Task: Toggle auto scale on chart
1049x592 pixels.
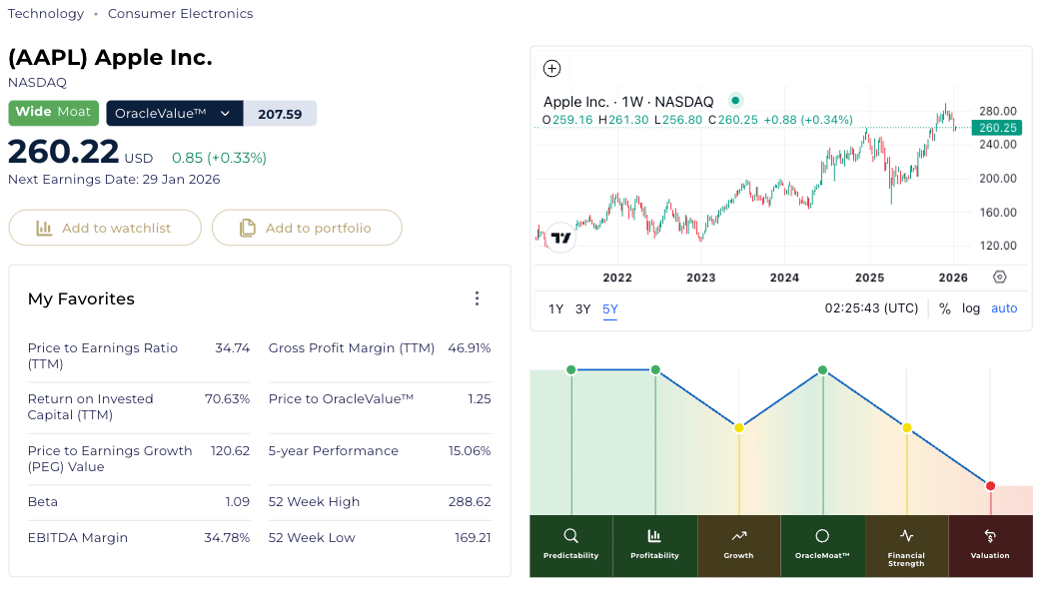Action: 1004,309
